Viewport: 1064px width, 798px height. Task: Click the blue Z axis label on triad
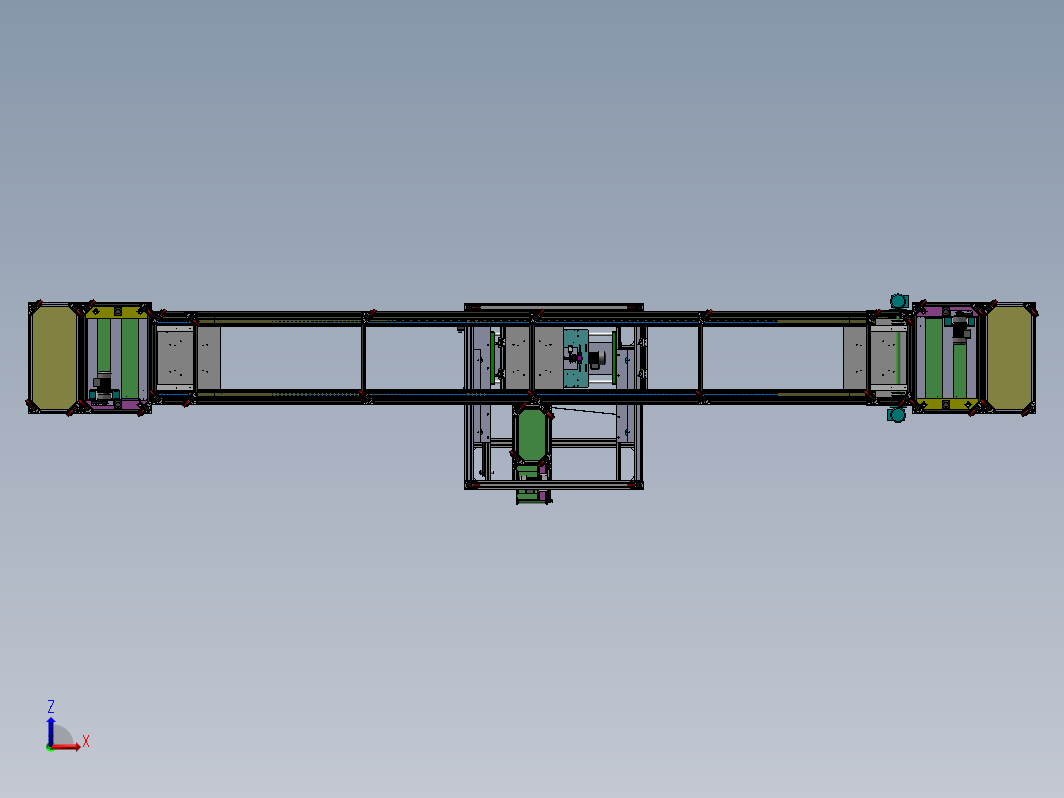point(51,706)
